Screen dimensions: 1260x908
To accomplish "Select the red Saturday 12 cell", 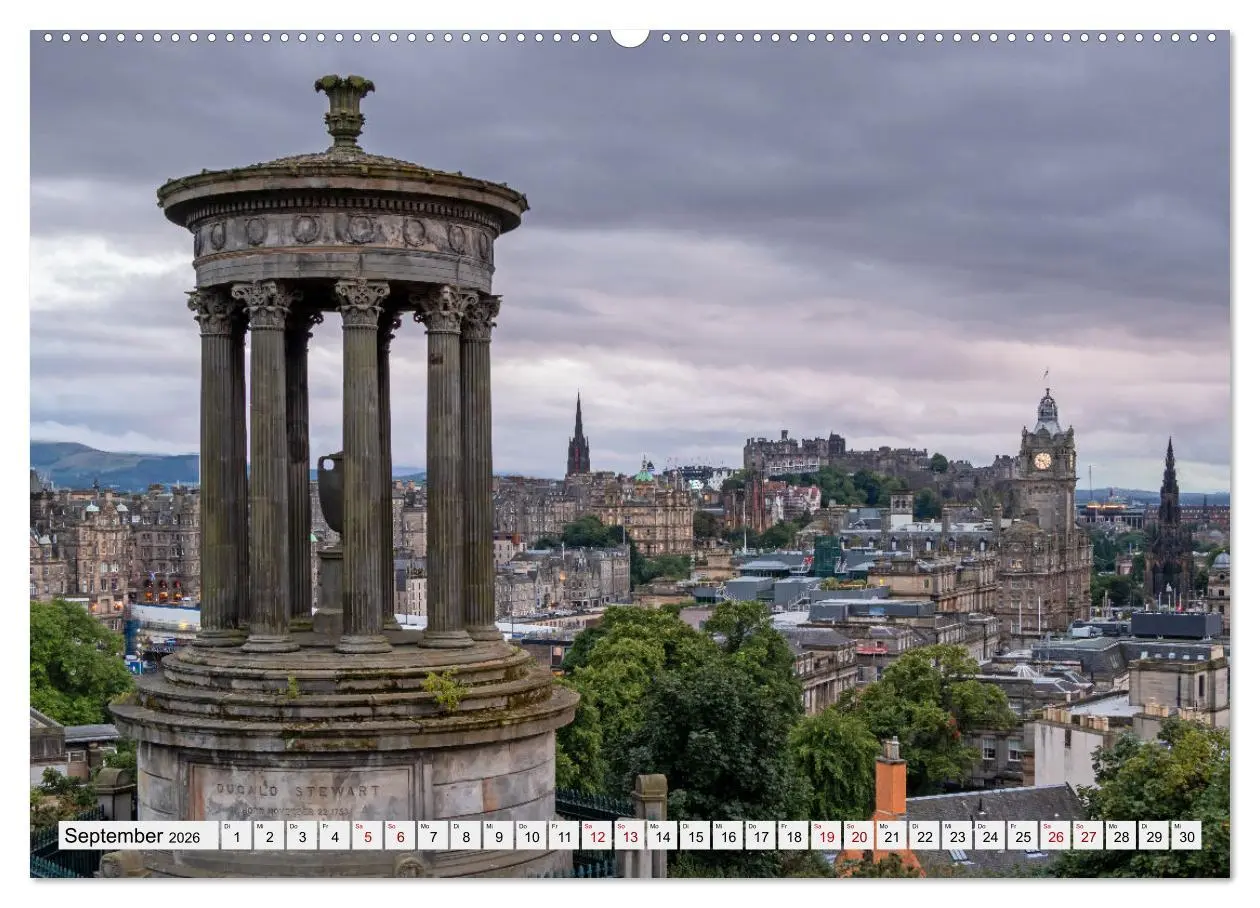I will [x=596, y=836].
